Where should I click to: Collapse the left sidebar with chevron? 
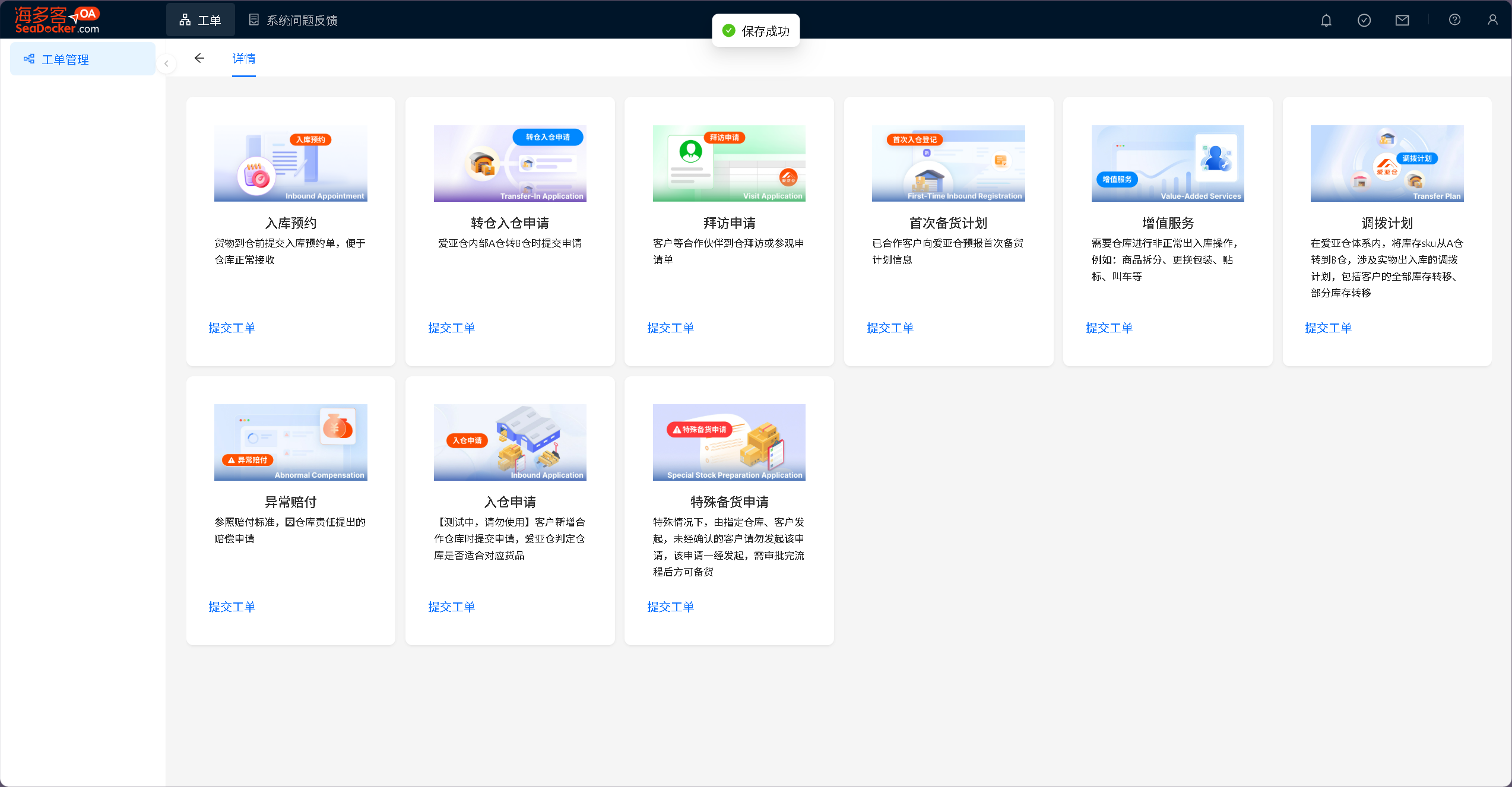[166, 64]
